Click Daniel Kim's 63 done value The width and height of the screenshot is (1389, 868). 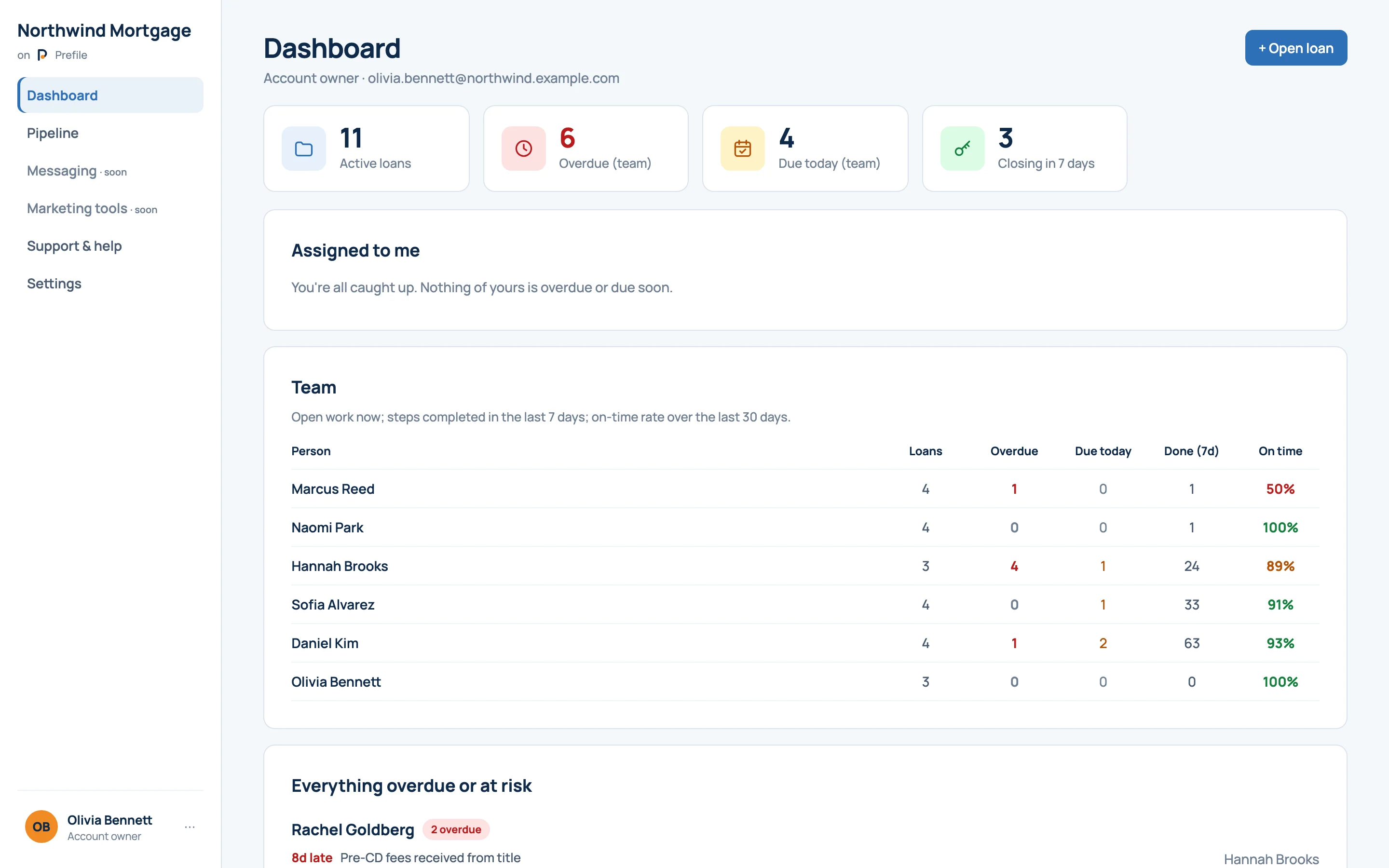click(x=1192, y=643)
